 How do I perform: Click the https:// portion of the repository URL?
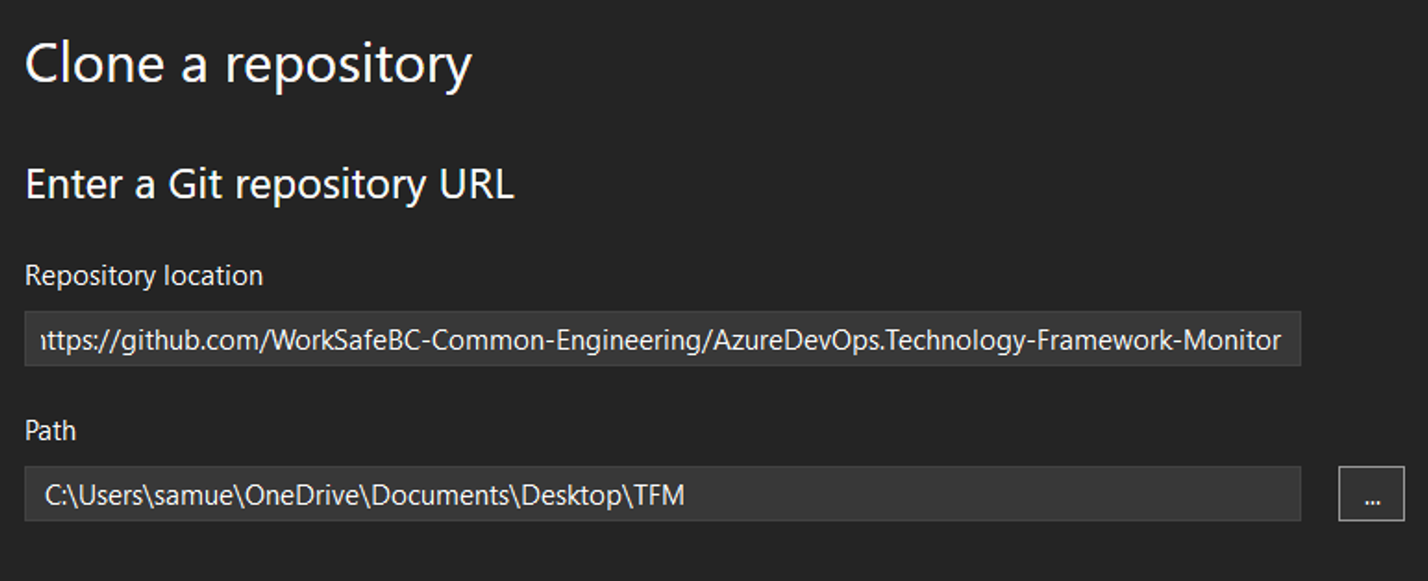pos(75,338)
